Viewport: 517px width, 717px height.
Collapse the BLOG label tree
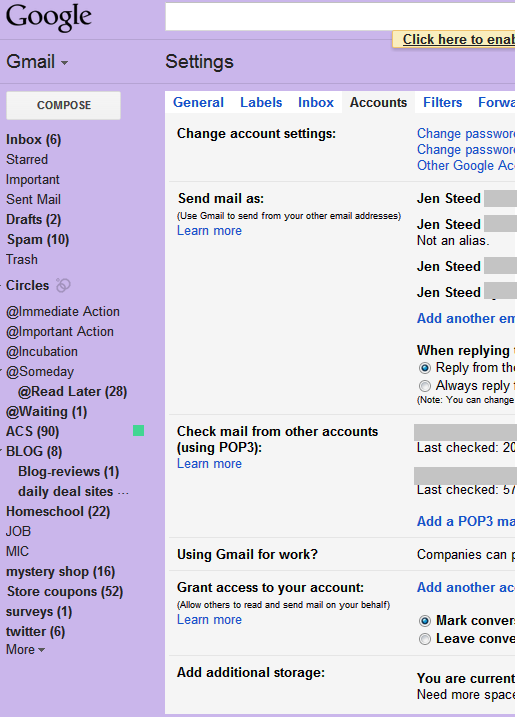[2, 451]
